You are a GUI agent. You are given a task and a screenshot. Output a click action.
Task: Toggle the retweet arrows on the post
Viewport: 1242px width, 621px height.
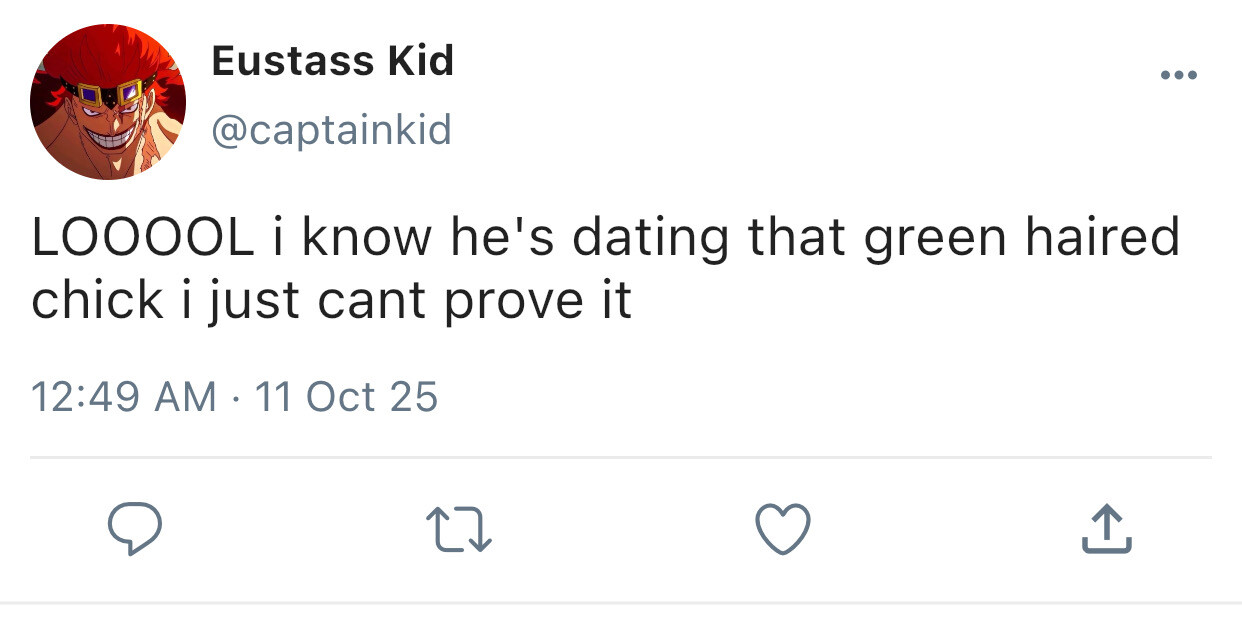click(459, 530)
